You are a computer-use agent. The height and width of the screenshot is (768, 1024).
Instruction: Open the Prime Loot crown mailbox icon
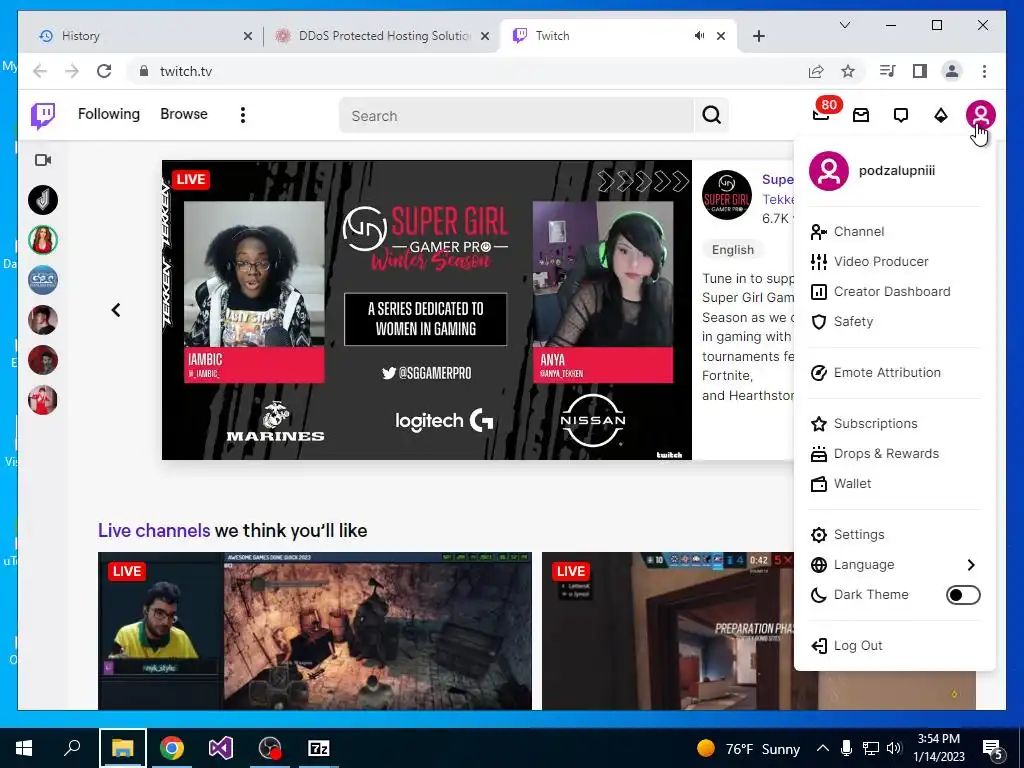pyautogui.click(x=861, y=116)
